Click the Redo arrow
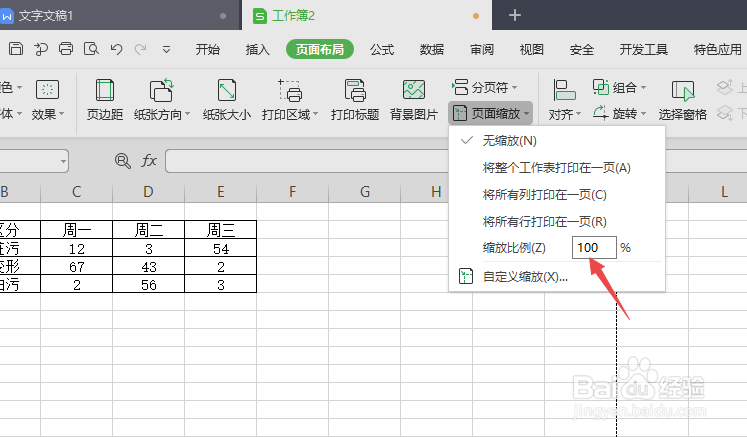The image size is (747, 437). coord(141,49)
